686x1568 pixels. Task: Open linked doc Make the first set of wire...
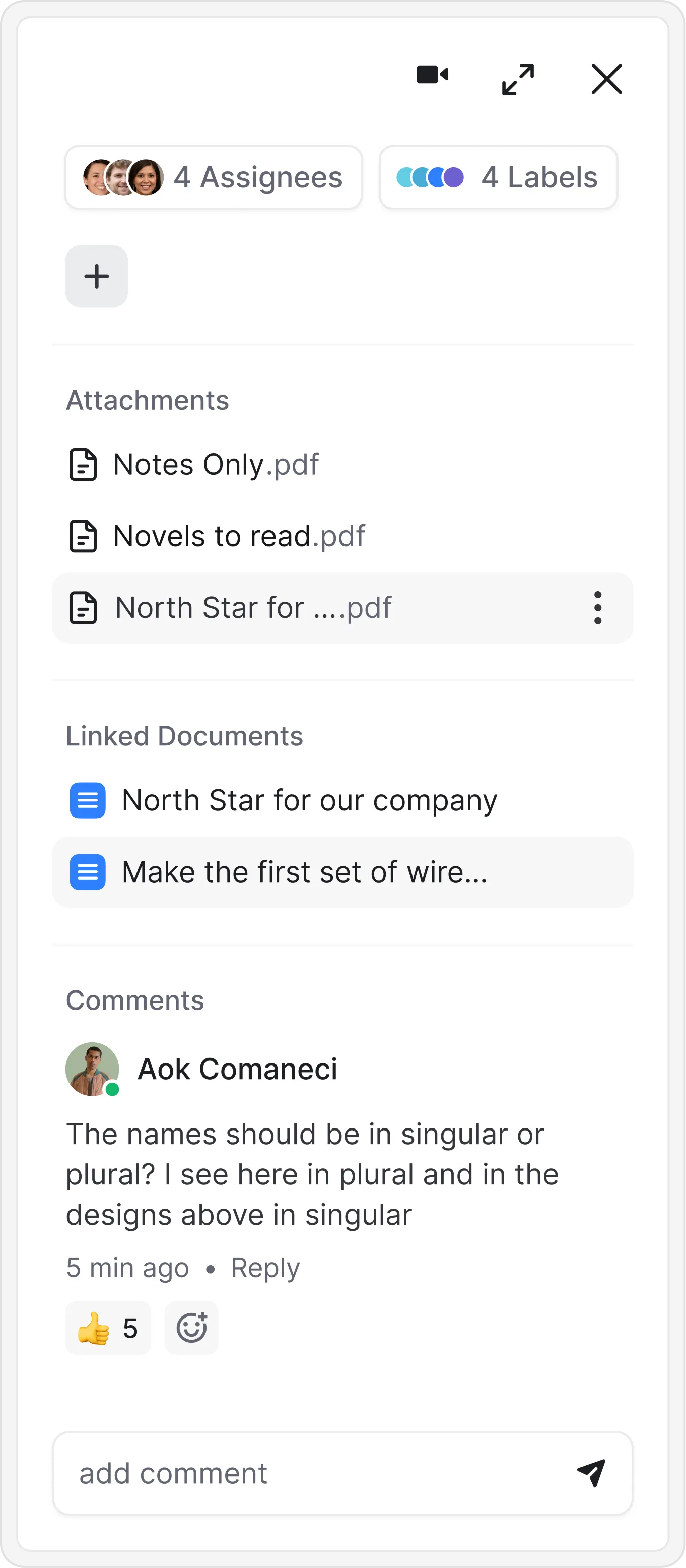(x=305, y=872)
